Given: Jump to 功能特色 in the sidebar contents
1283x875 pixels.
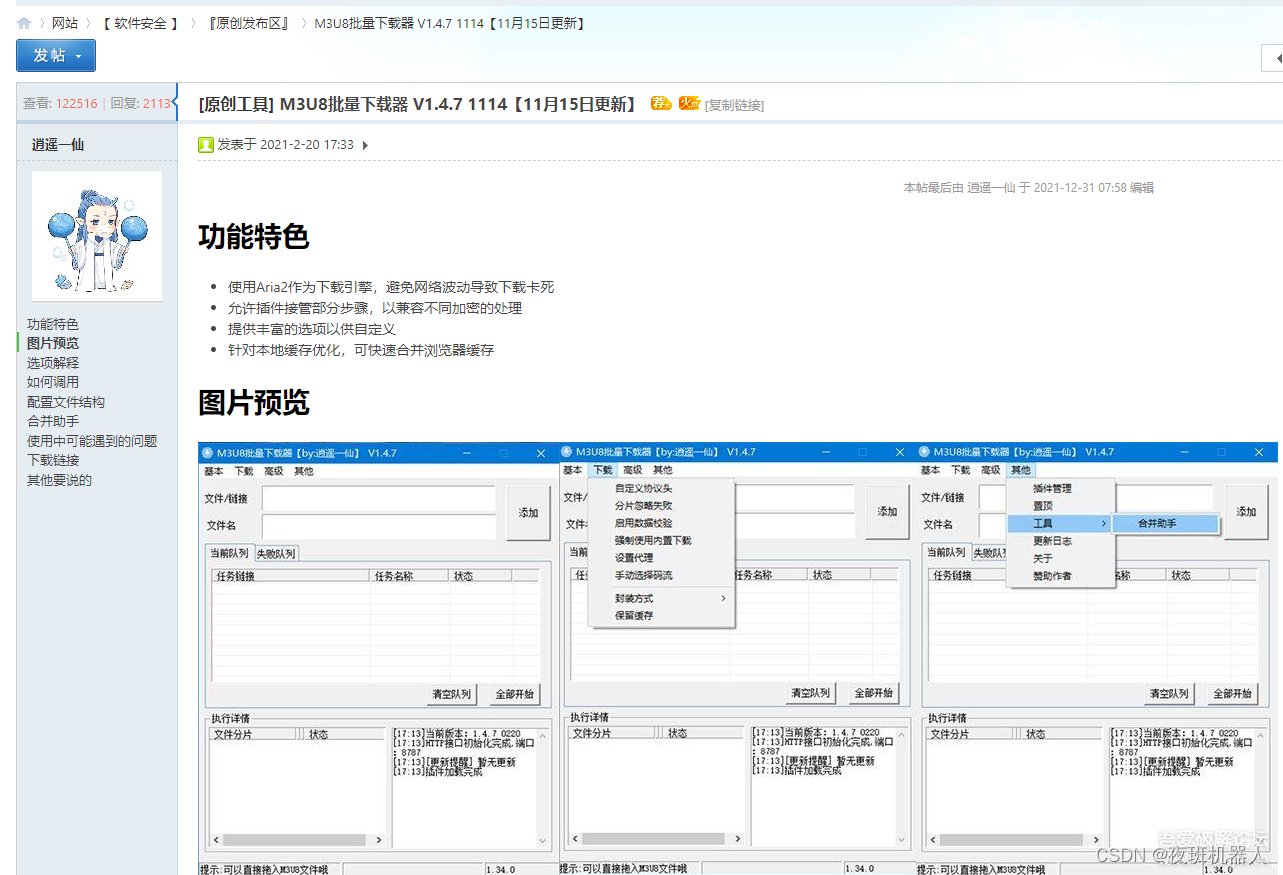Looking at the screenshot, I should pos(53,324).
